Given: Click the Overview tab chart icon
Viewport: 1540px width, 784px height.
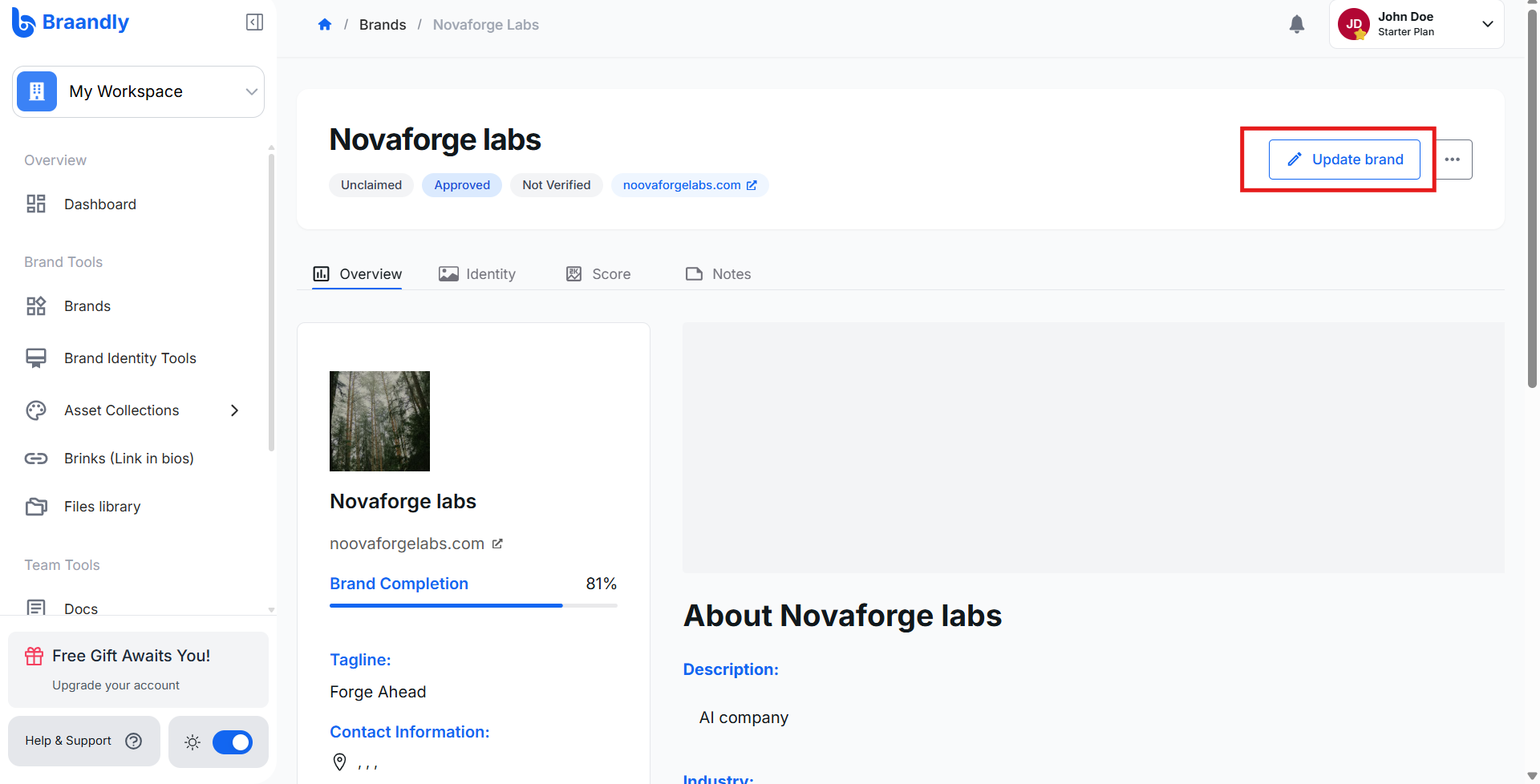Looking at the screenshot, I should (x=322, y=274).
